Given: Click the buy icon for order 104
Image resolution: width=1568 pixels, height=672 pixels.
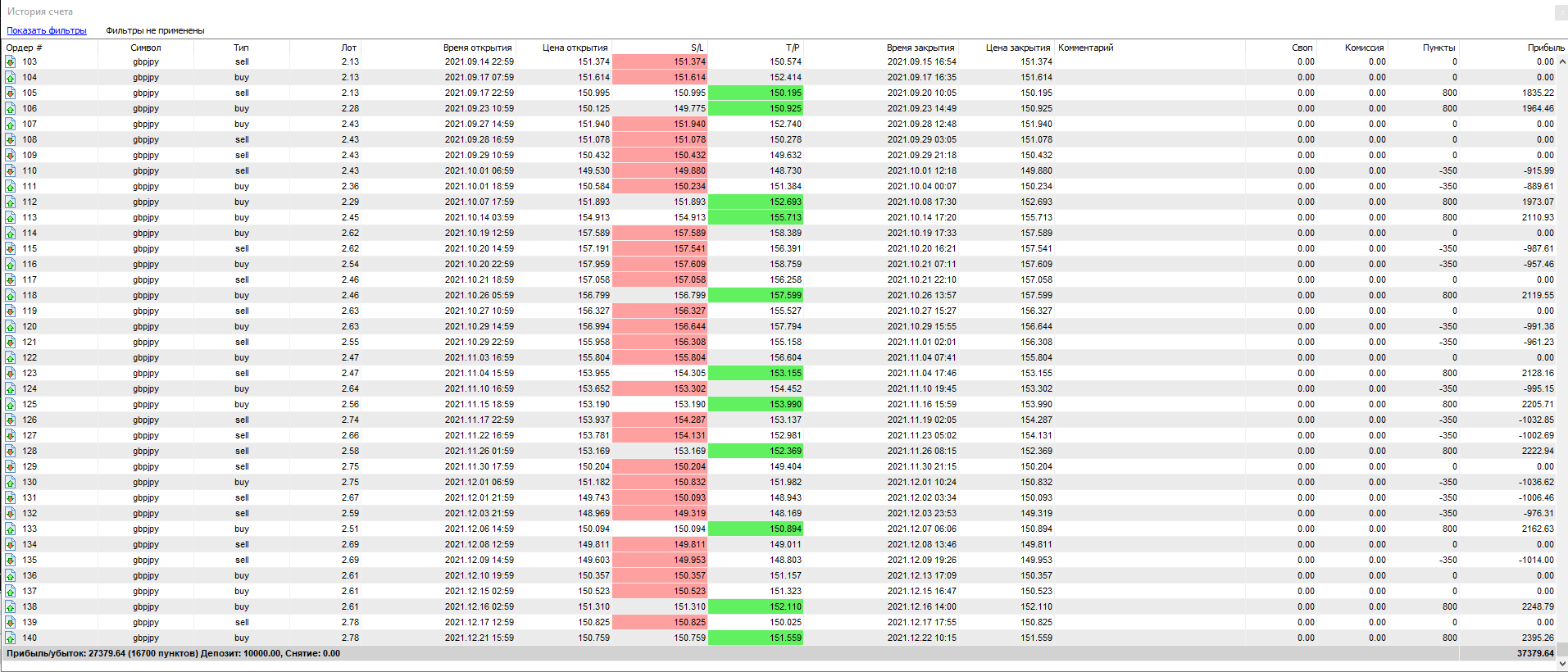Looking at the screenshot, I should [11, 78].
